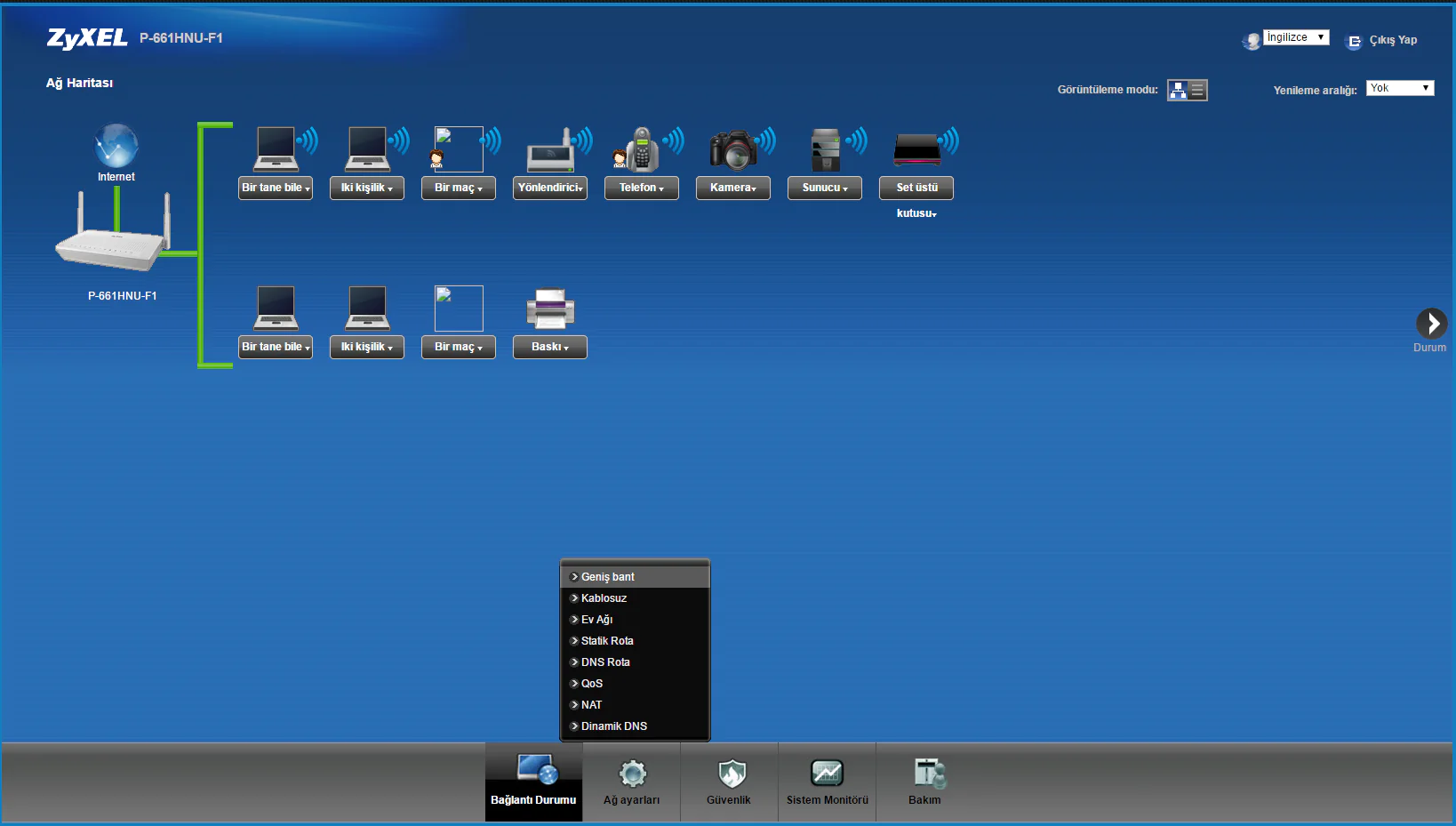Select Dinamik DNS menu entry

click(x=614, y=726)
